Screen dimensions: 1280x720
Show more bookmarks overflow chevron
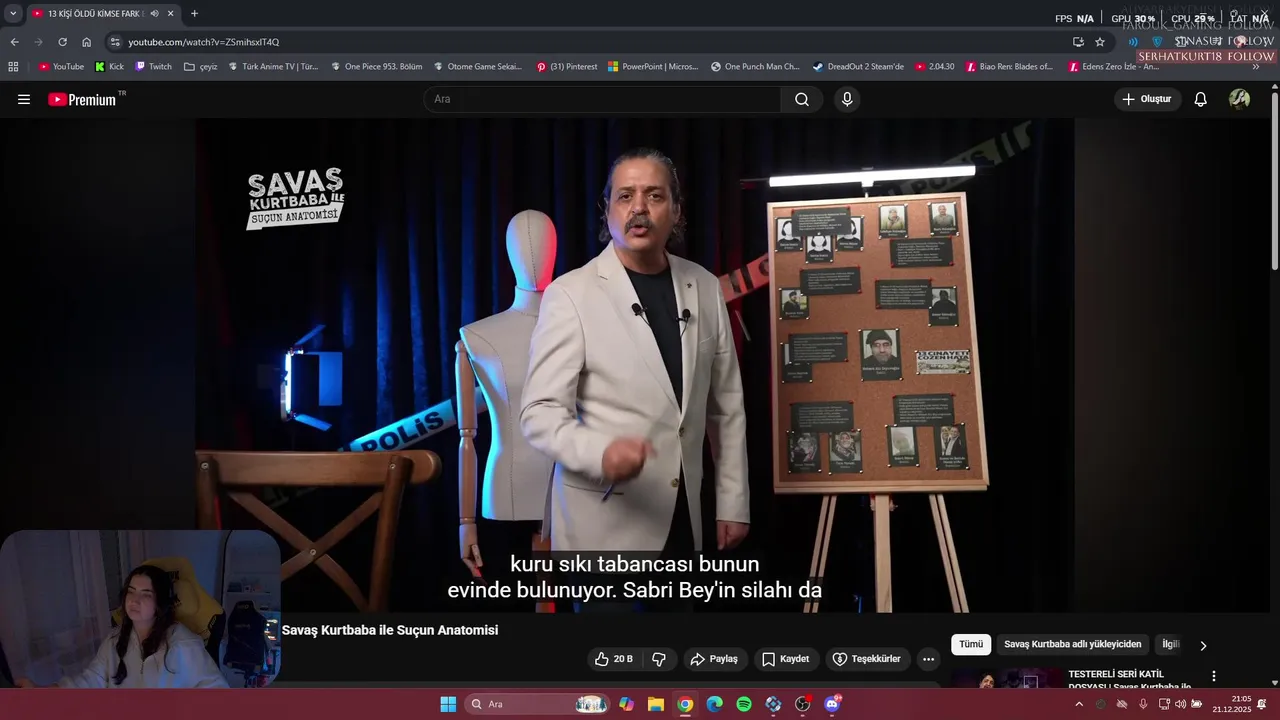pos(1256,67)
